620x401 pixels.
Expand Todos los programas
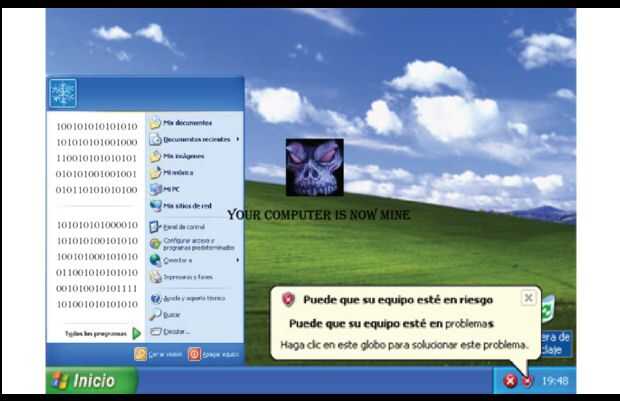[103, 333]
